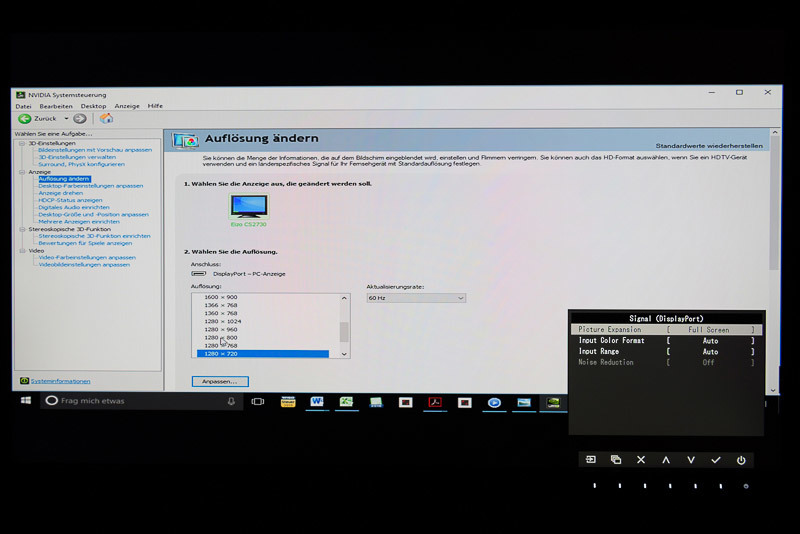The width and height of the screenshot is (800, 534).
Task: Select Auflösung ändern in the tree
Action: (64, 179)
